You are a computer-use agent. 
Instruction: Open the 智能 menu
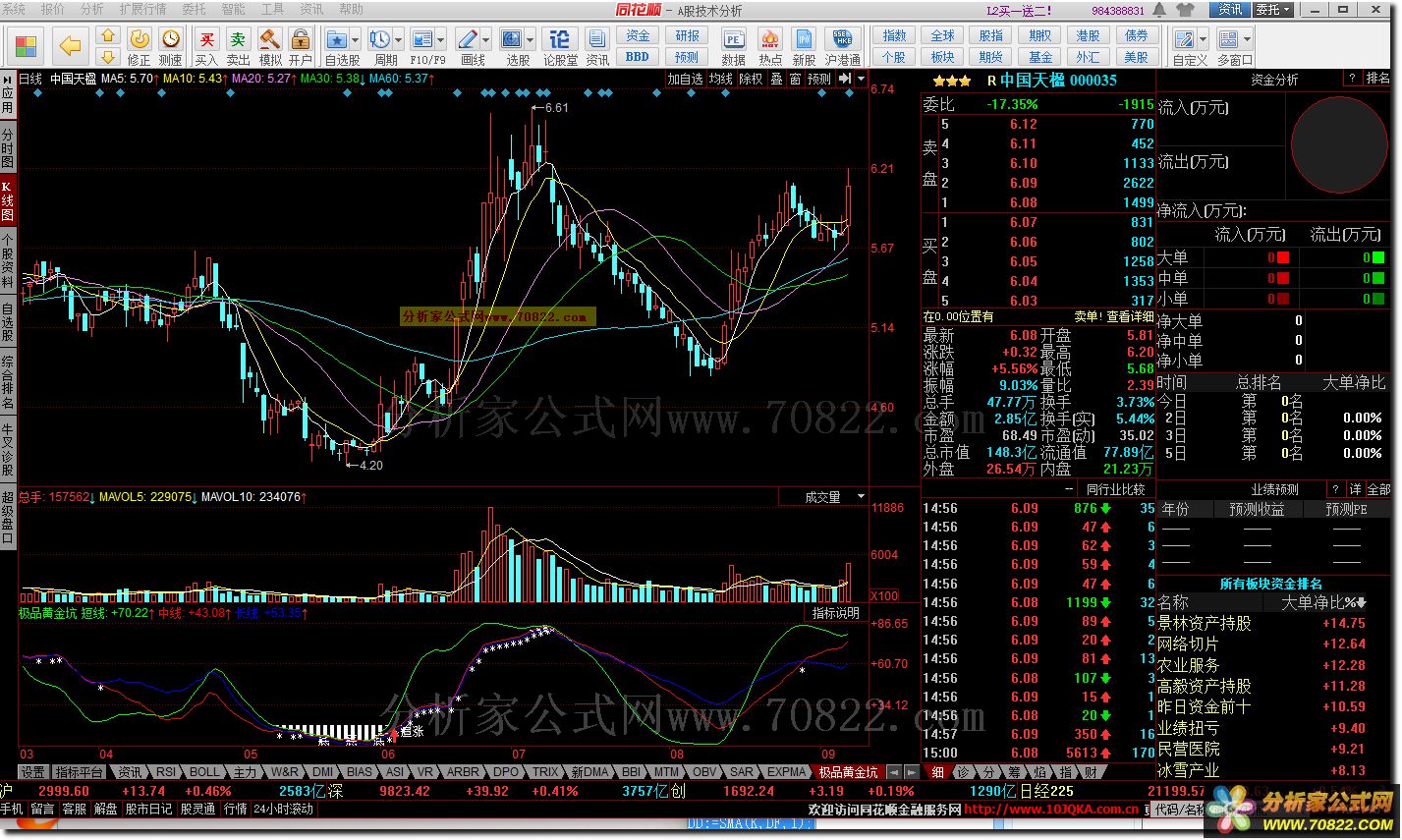tap(233, 9)
